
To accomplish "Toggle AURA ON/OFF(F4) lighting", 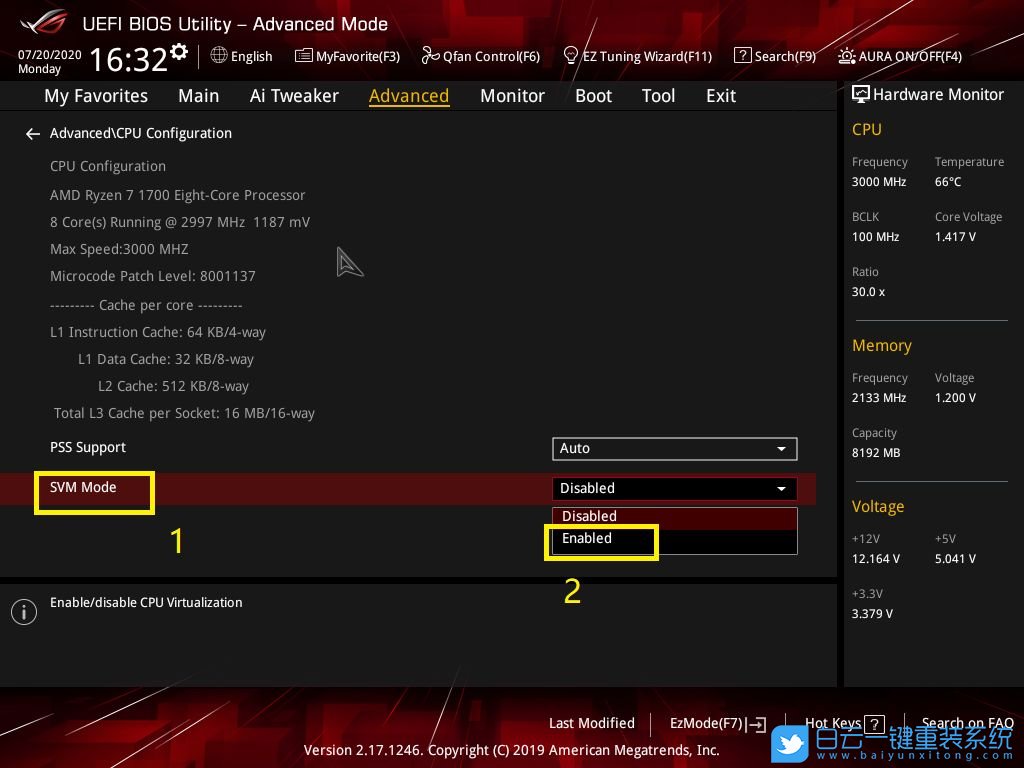I will point(900,56).
